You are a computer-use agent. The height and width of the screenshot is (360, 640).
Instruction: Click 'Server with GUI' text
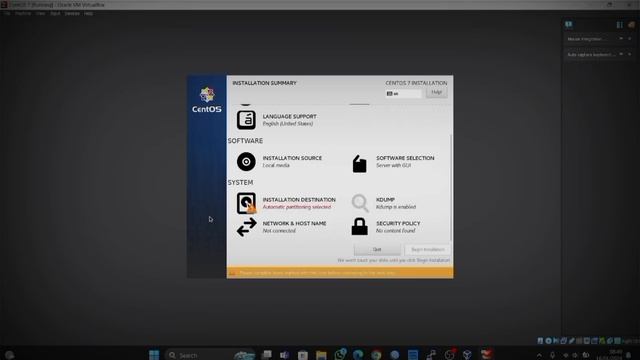coord(393,165)
